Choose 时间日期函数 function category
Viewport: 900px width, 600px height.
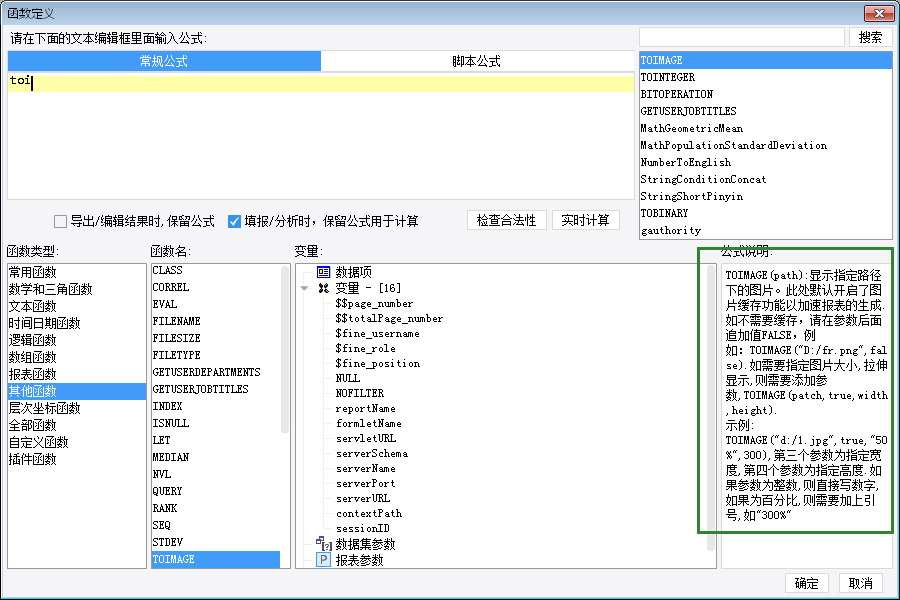(77, 323)
